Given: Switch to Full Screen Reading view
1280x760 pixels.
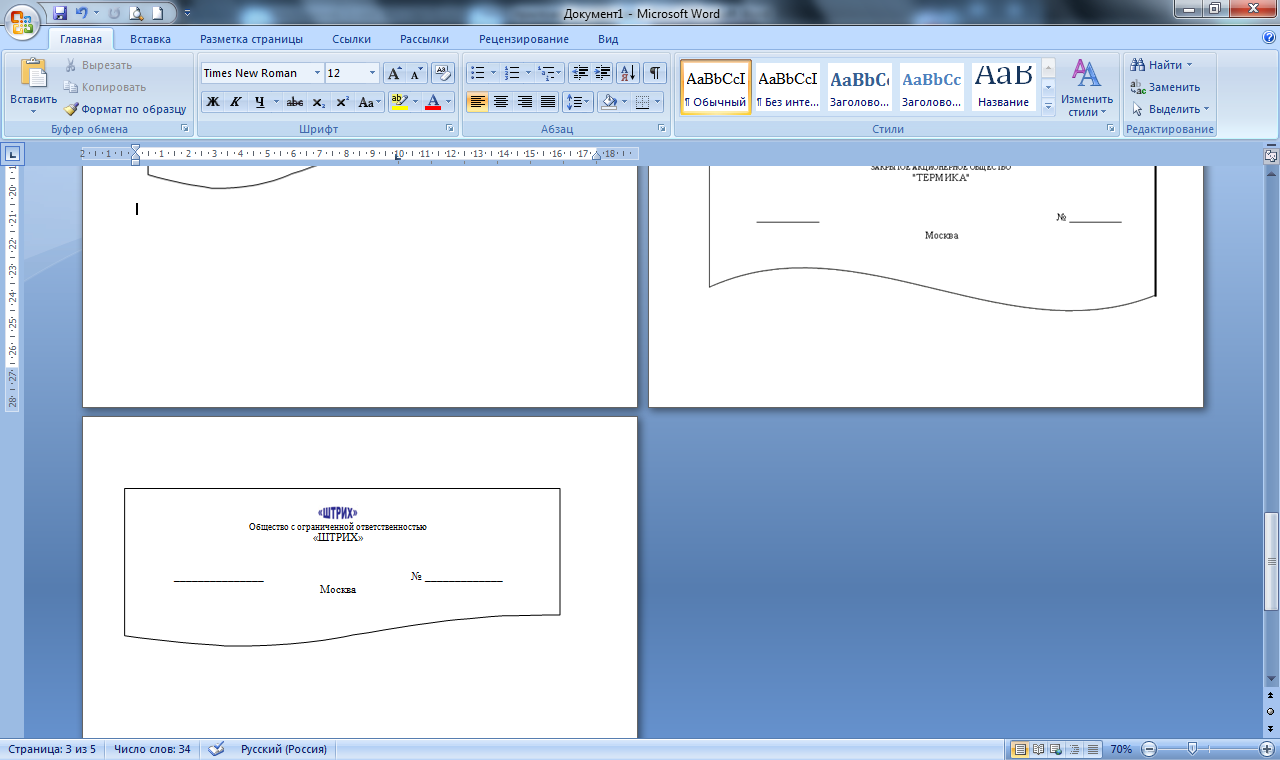Looking at the screenshot, I should pos(1039,749).
